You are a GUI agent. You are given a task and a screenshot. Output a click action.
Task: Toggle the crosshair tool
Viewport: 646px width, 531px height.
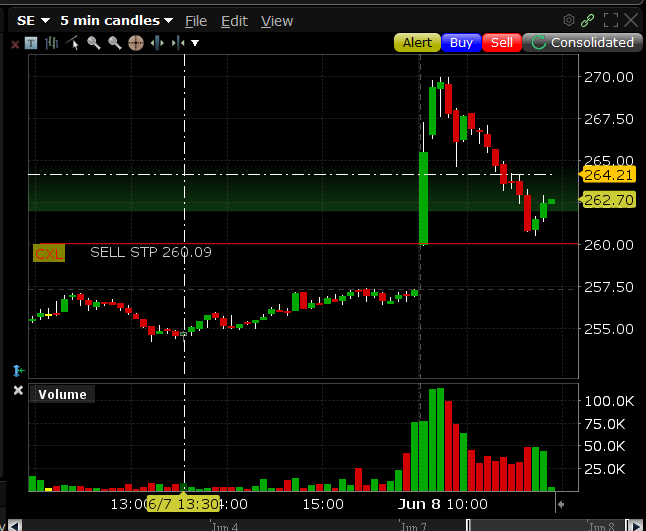click(136, 43)
